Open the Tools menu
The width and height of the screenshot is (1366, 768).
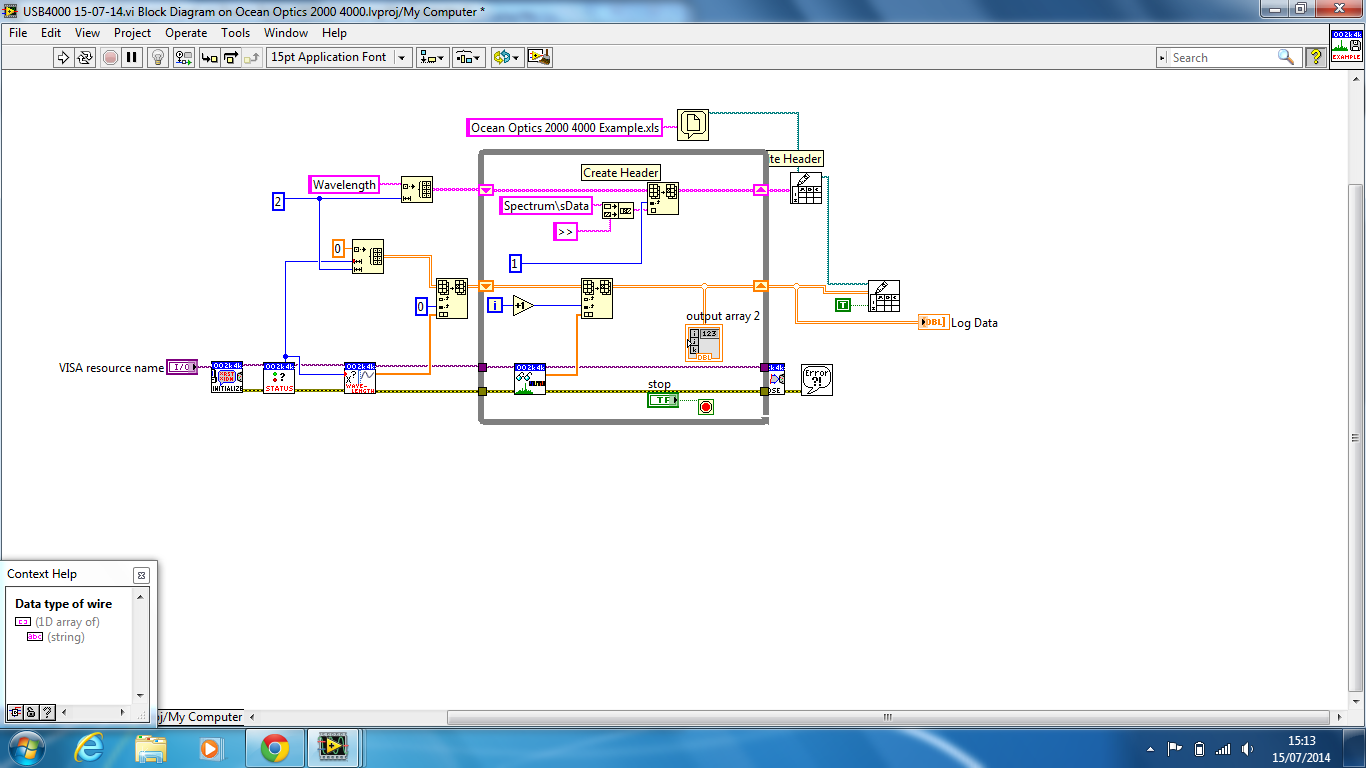pos(236,33)
